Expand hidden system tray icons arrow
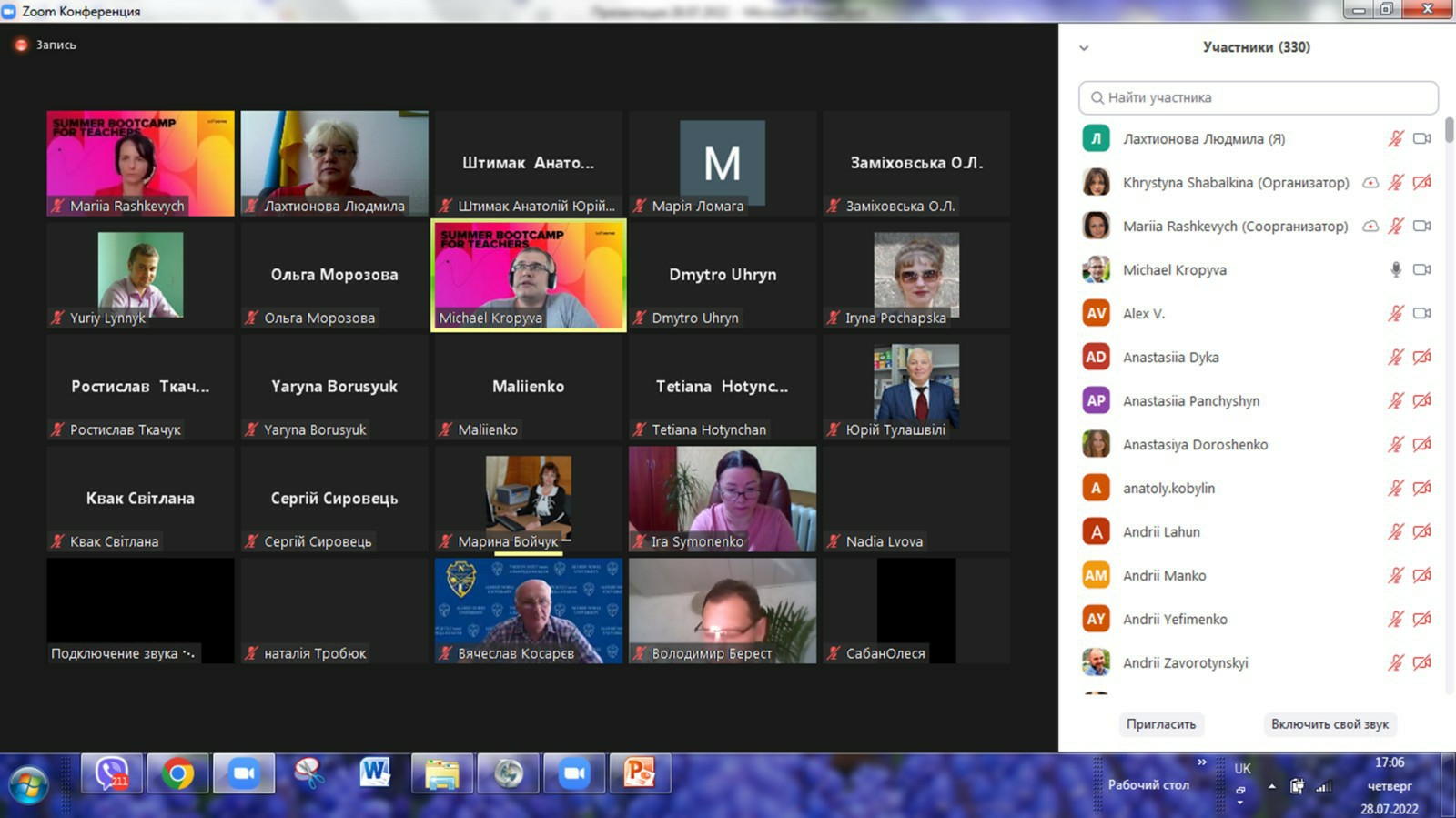1456x818 pixels. [x=1271, y=786]
